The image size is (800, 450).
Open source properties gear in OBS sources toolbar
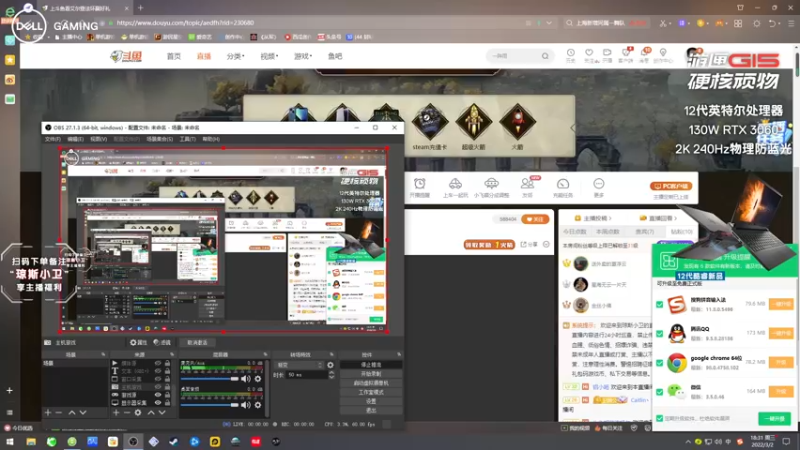point(138,412)
